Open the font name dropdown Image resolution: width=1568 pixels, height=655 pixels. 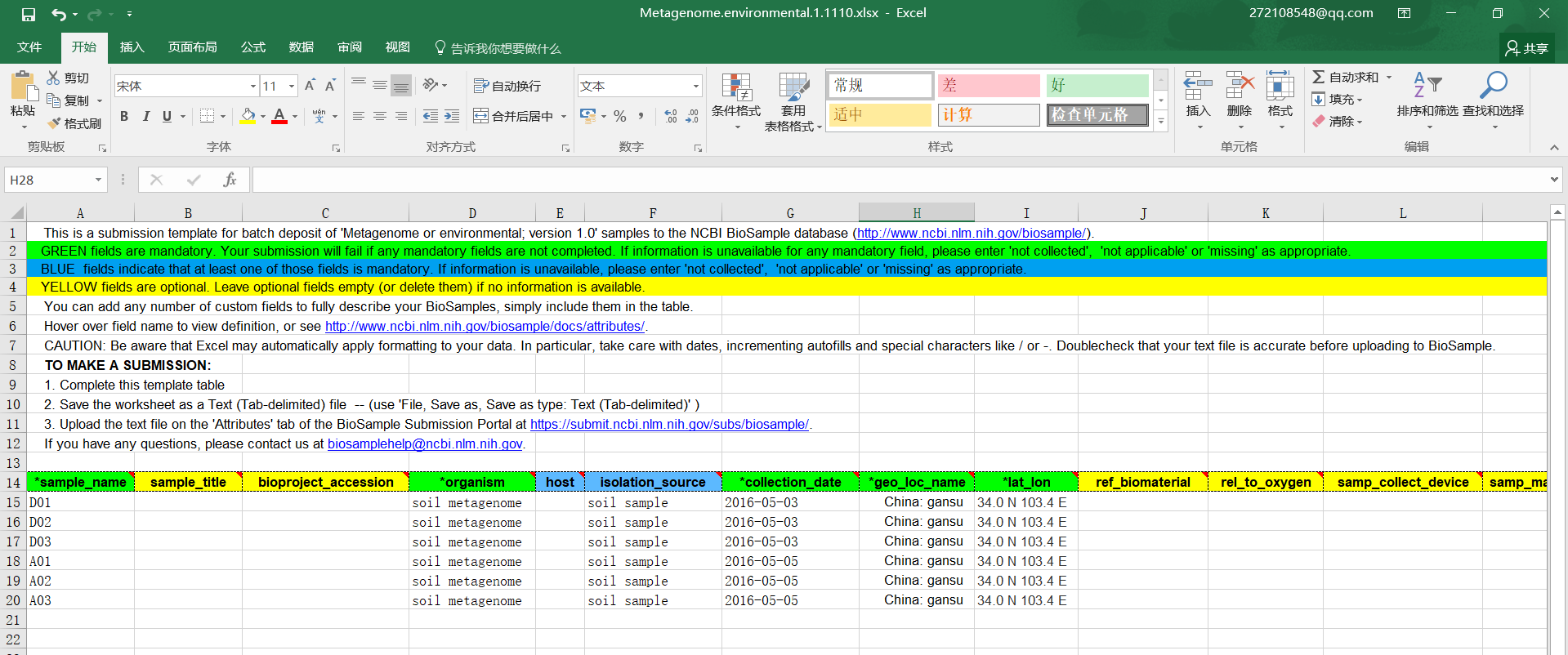[x=252, y=86]
